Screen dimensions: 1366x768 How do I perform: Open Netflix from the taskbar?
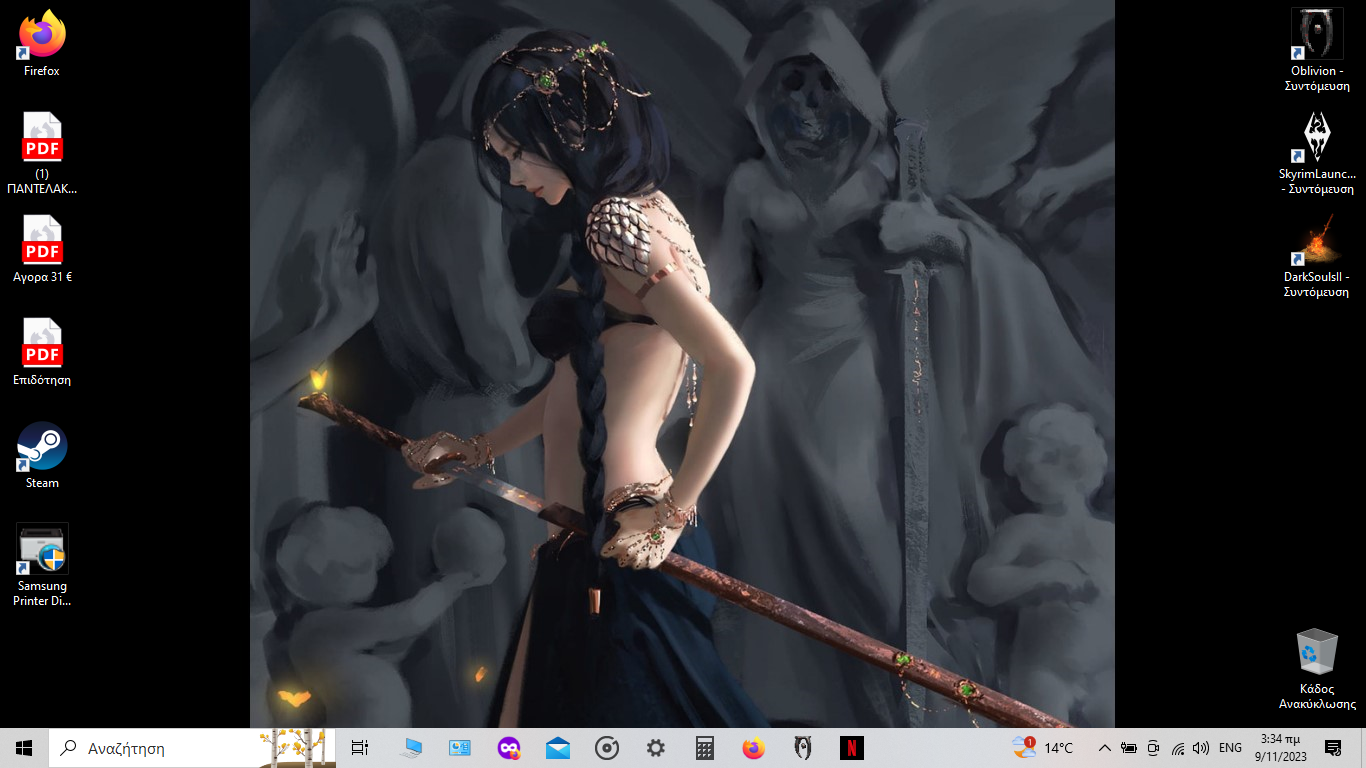tap(852, 748)
